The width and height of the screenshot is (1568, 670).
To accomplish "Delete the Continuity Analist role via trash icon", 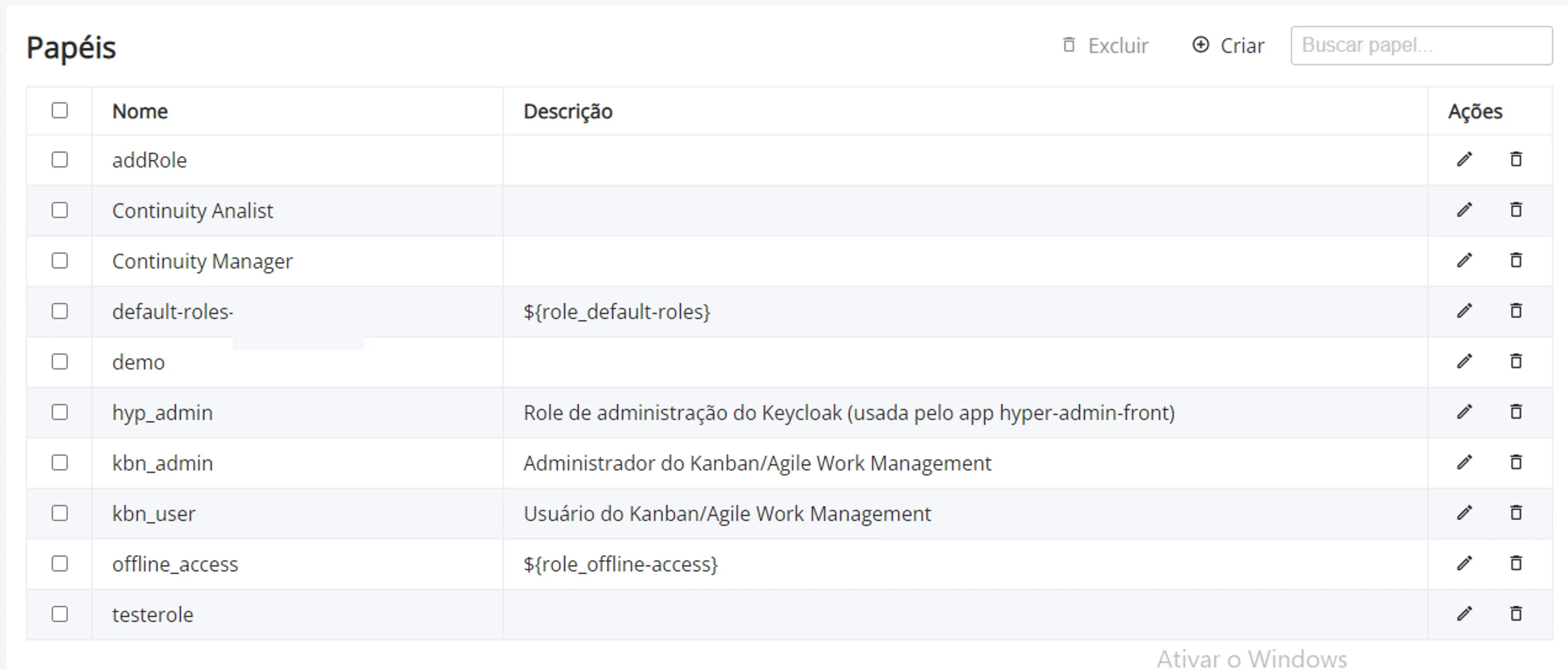I will [x=1516, y=210].
